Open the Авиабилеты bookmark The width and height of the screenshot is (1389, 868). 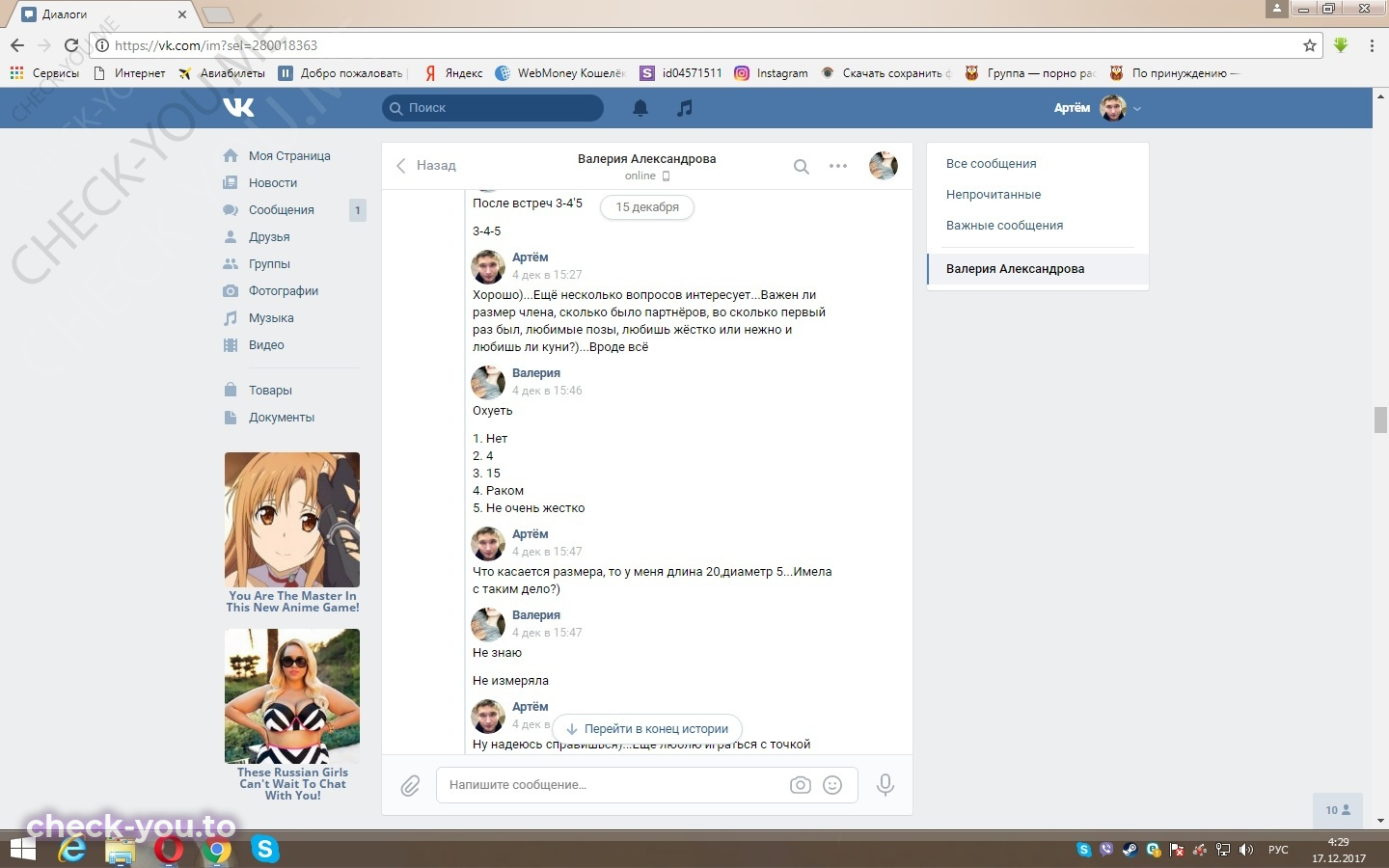(222, 73)
